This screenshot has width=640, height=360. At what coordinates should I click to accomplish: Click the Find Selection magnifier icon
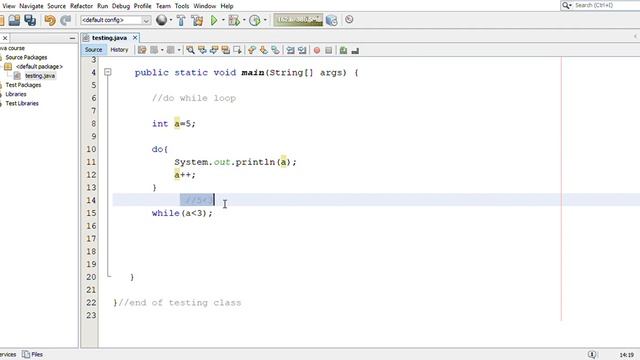(x=190, y=50)
